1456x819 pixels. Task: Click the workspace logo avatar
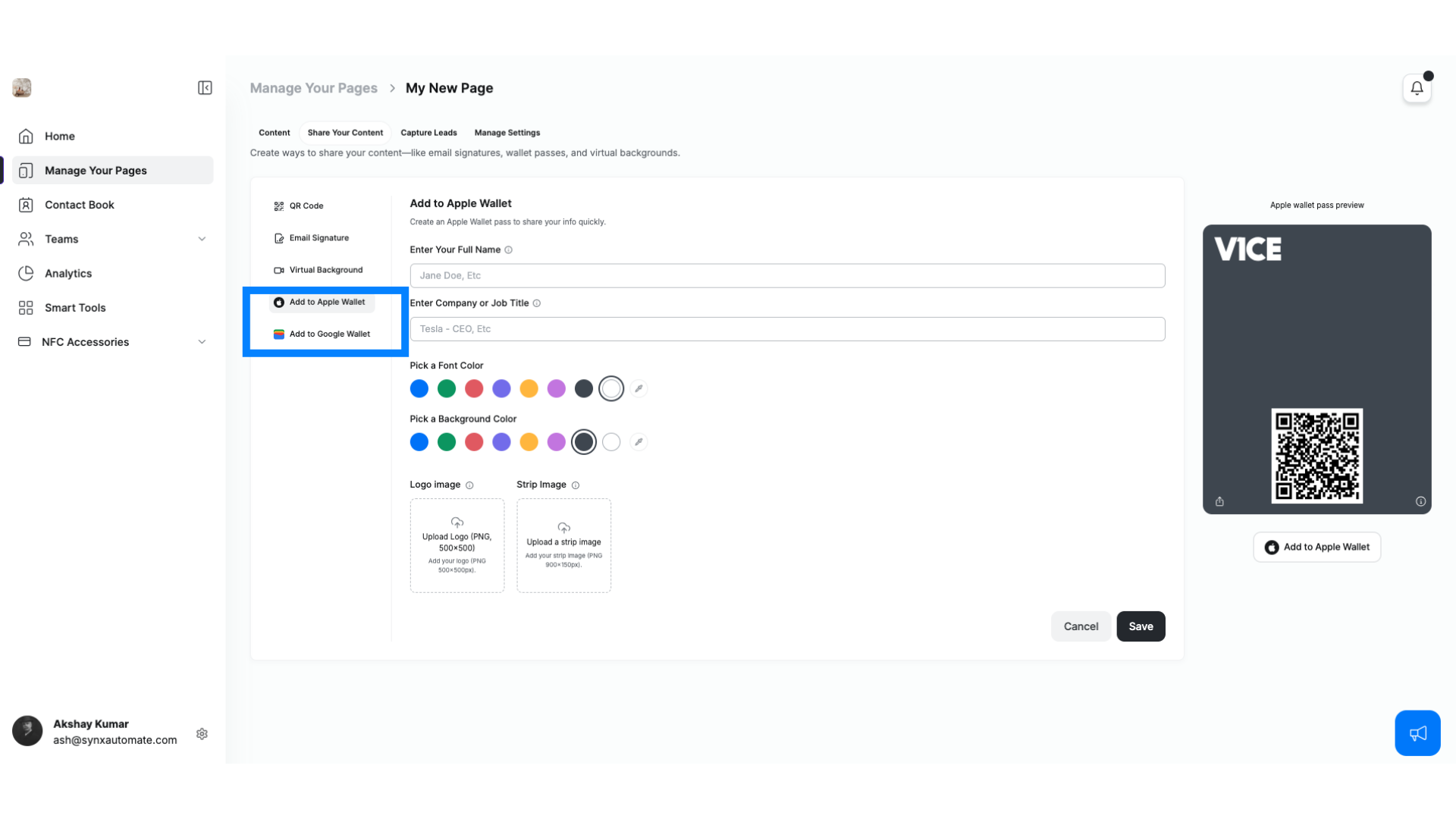[x=22, y=88]
